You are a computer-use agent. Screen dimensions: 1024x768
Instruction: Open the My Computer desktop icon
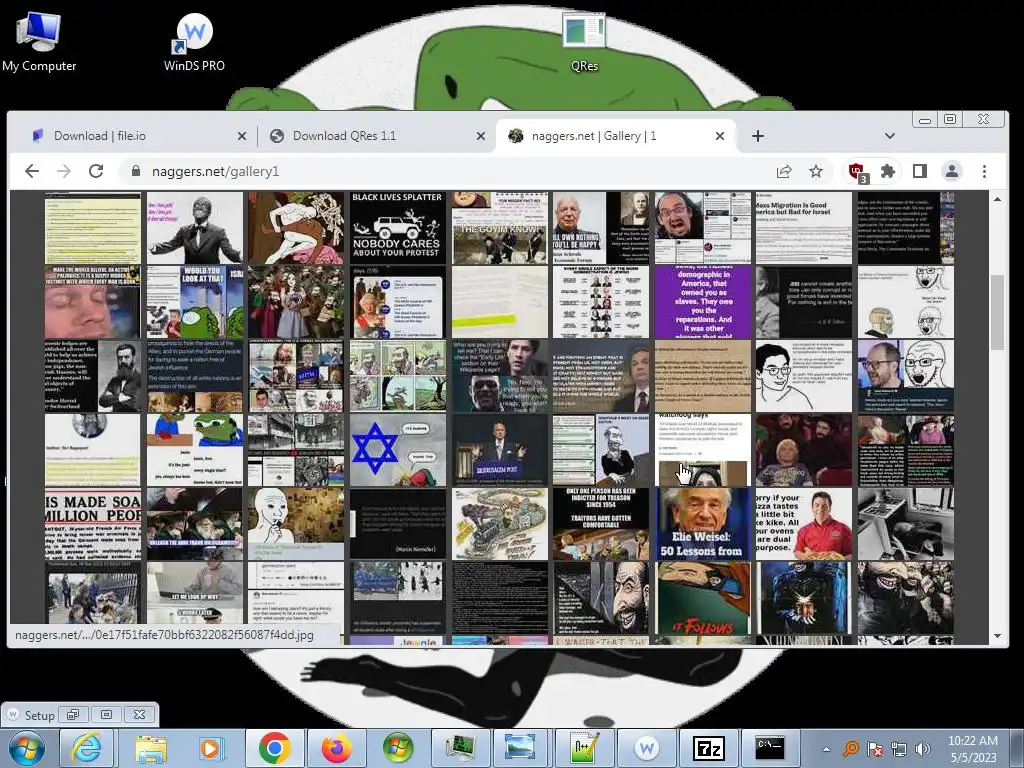(x=39, y=42)
